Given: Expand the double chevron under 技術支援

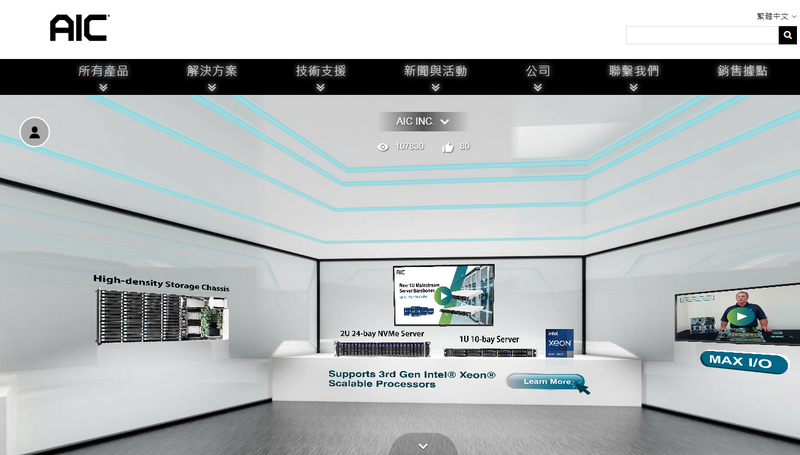Looking at the screenshot, I should tap(320, 88).
